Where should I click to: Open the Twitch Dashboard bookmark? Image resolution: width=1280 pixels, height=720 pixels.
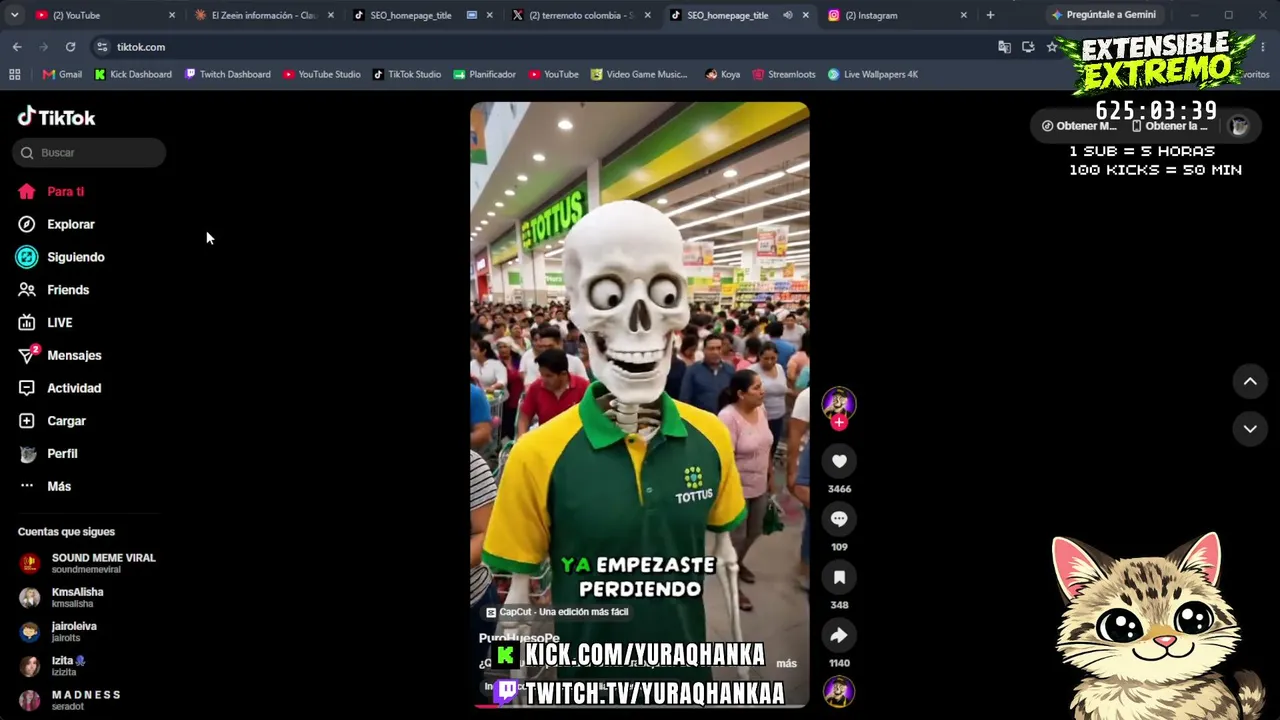(x=228, y=74)
